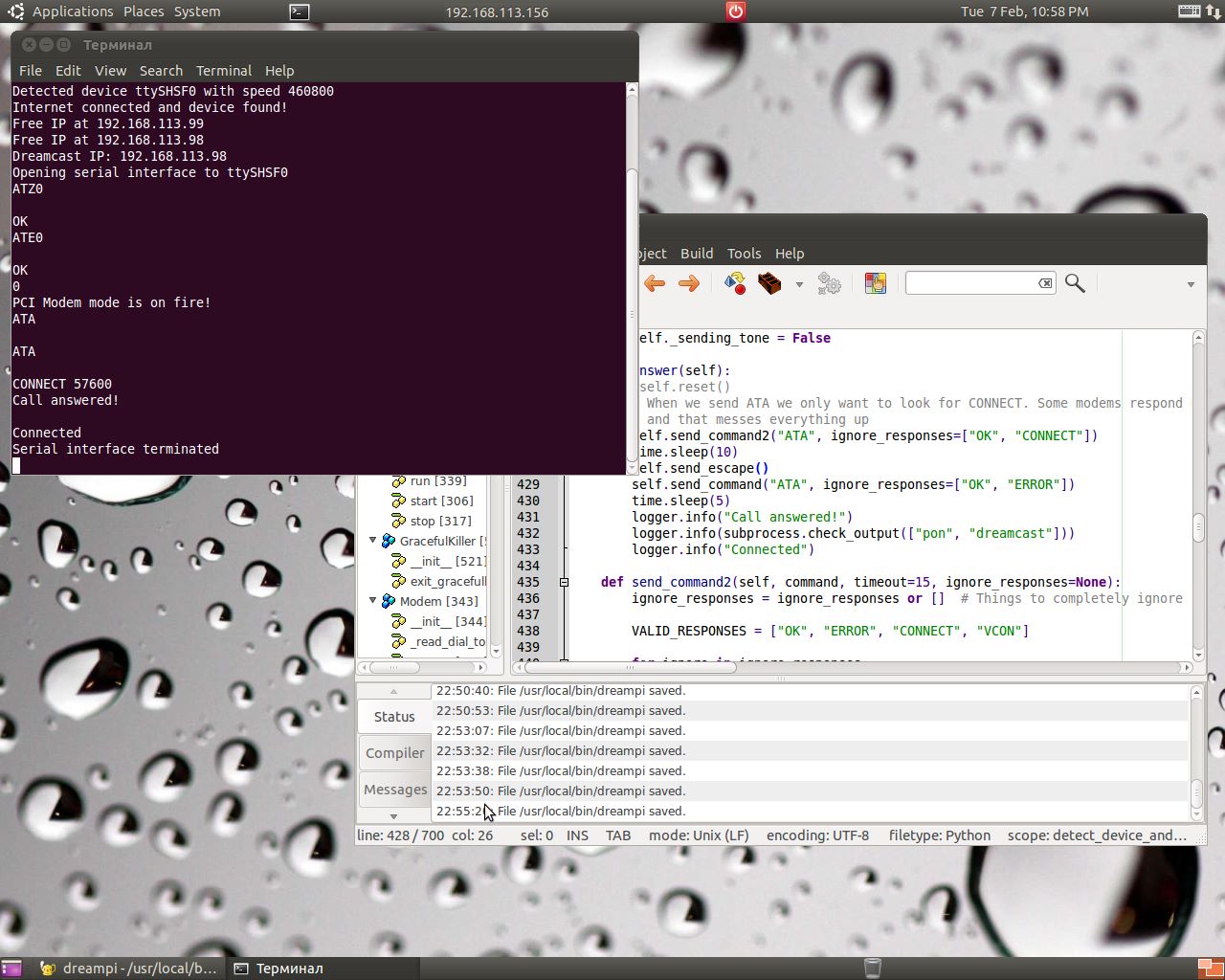Click the keyboard indicator icon in top panel
Viewport: 1225px width, 980px height.
click(x=1190, y=11)
